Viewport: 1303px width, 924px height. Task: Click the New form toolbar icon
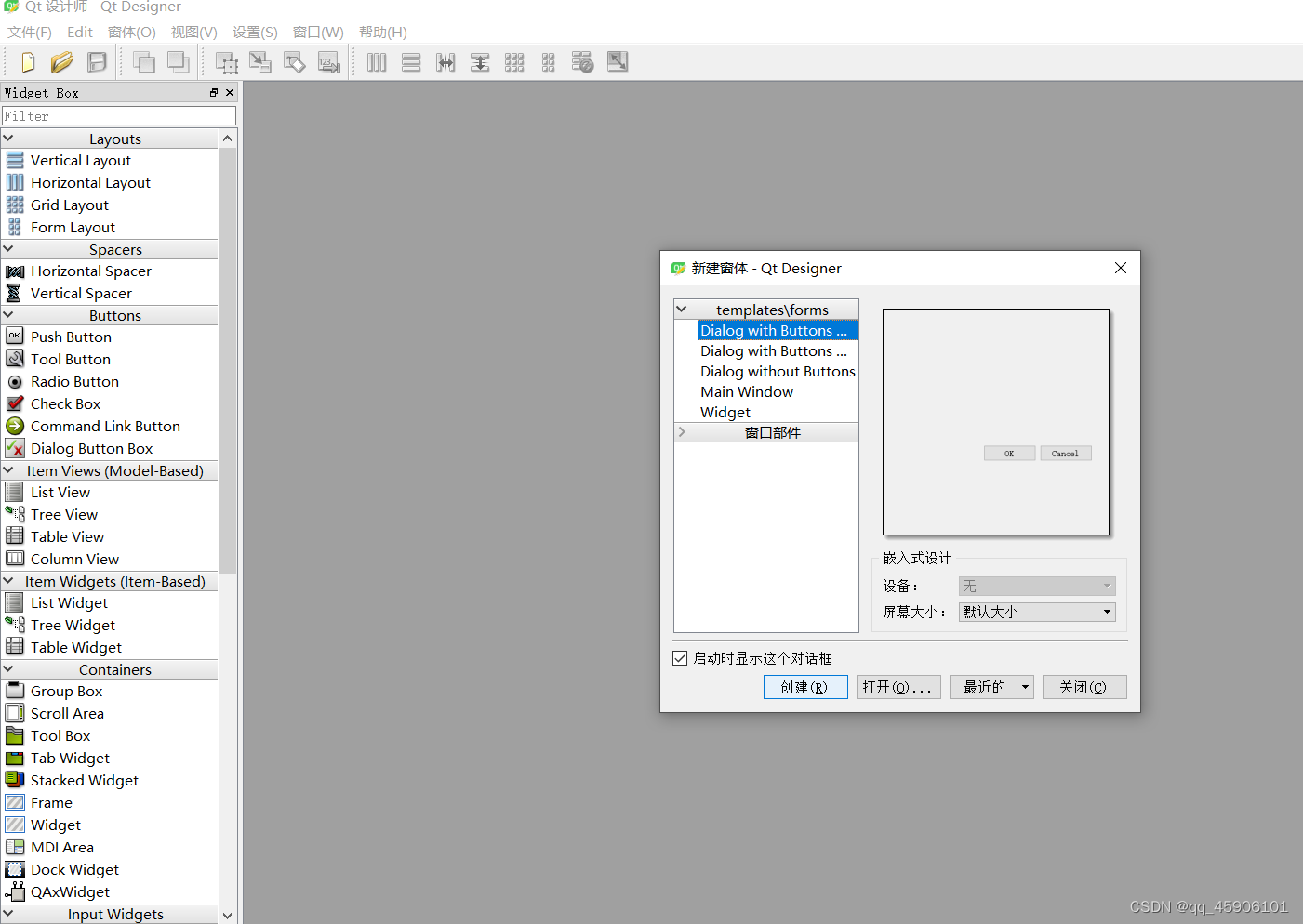click(28, 62)
